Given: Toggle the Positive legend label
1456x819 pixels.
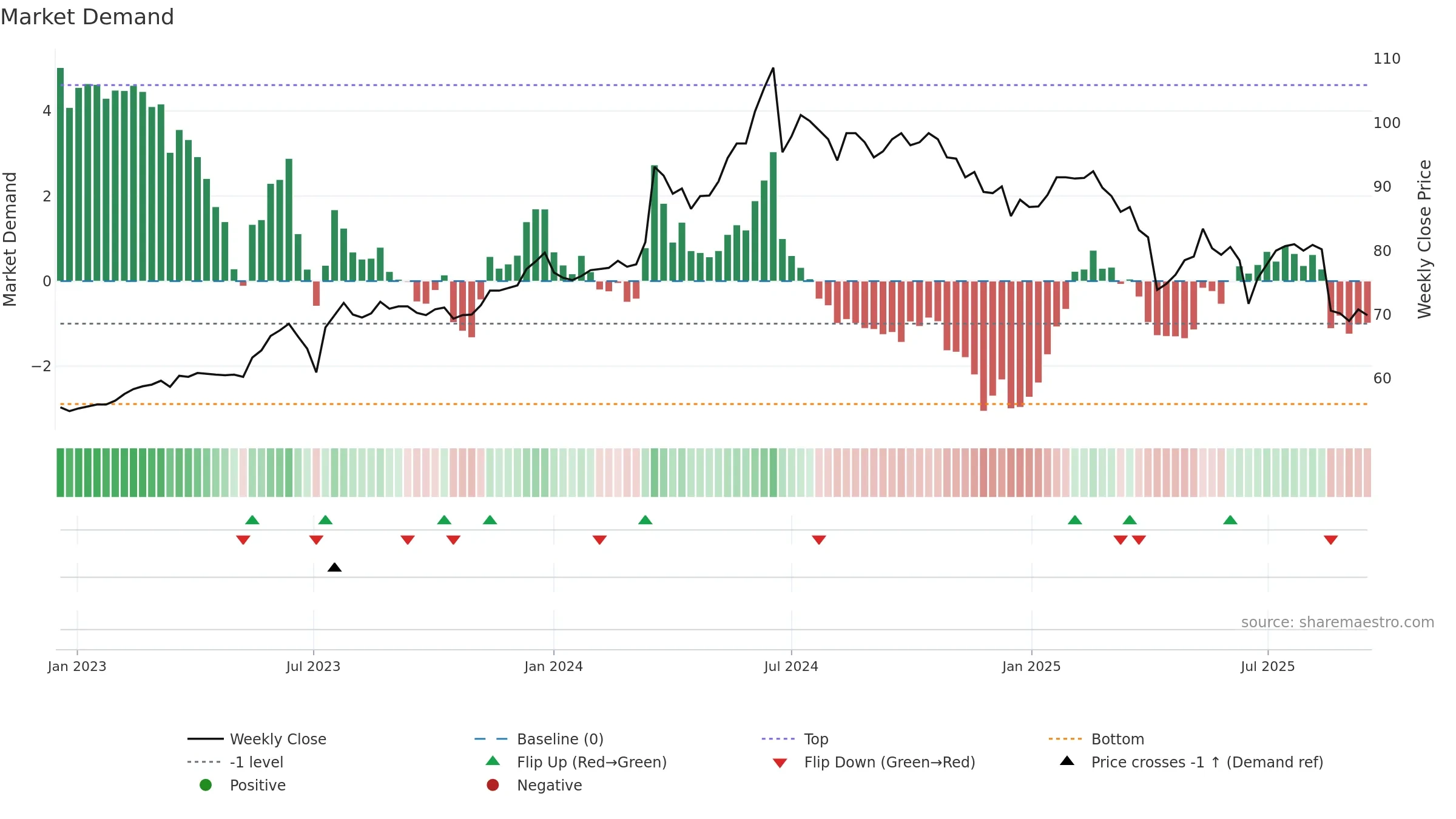Looking at the screenshot, I should (x=257, y=785).
